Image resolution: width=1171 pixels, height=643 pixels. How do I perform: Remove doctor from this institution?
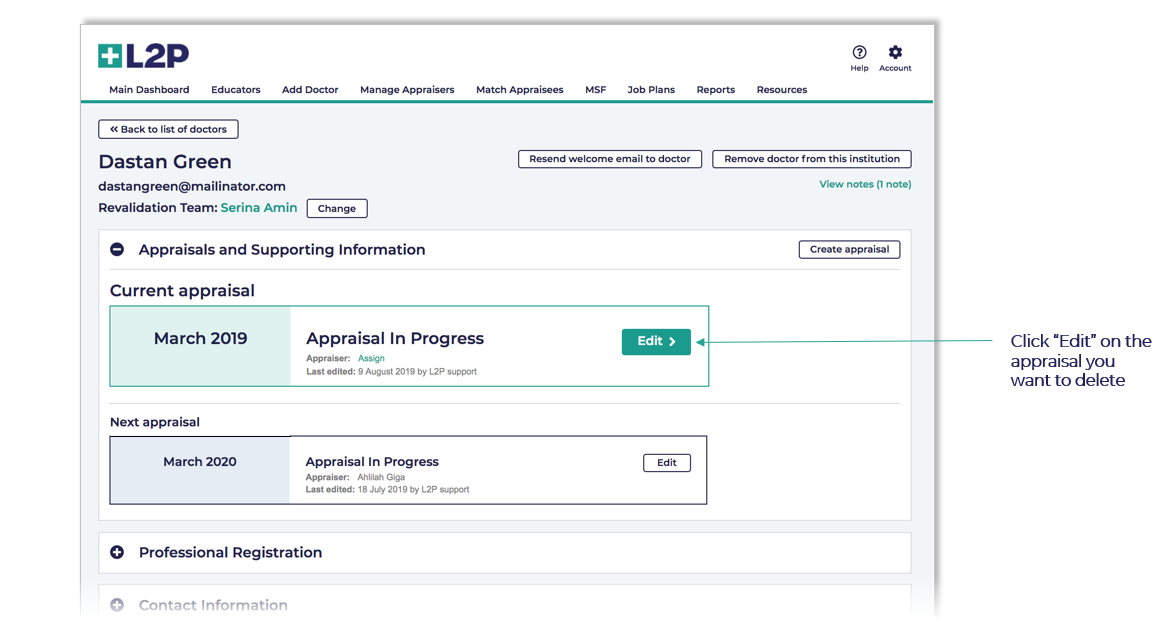(x=811, y=159)
